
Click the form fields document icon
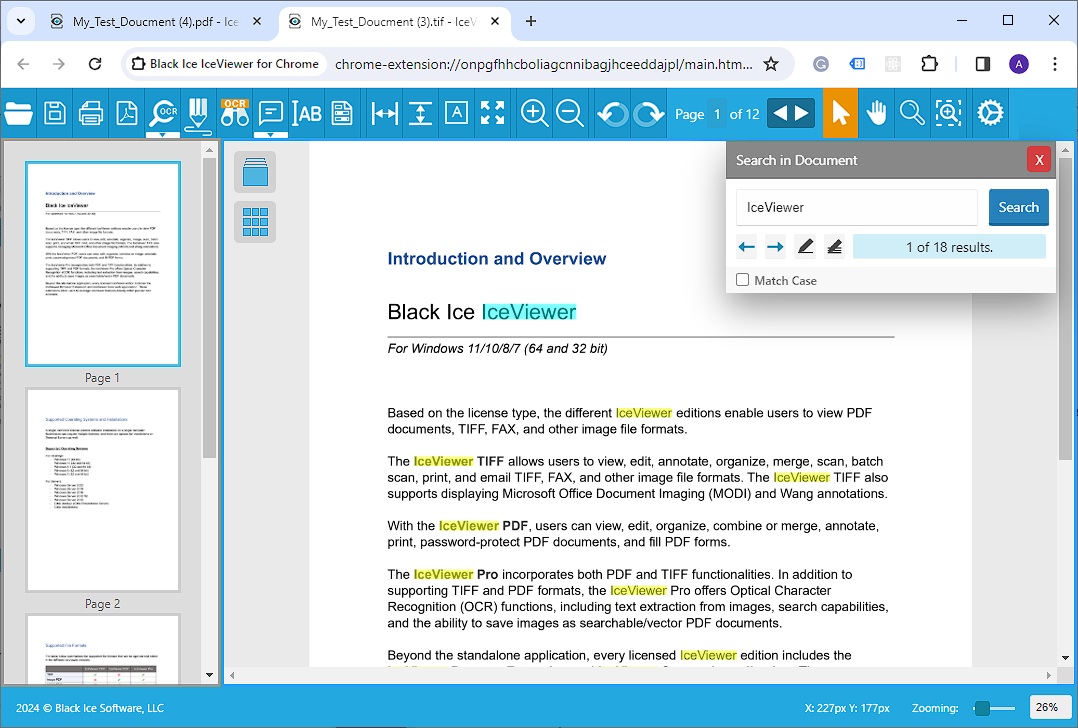[x=342, y=113]
